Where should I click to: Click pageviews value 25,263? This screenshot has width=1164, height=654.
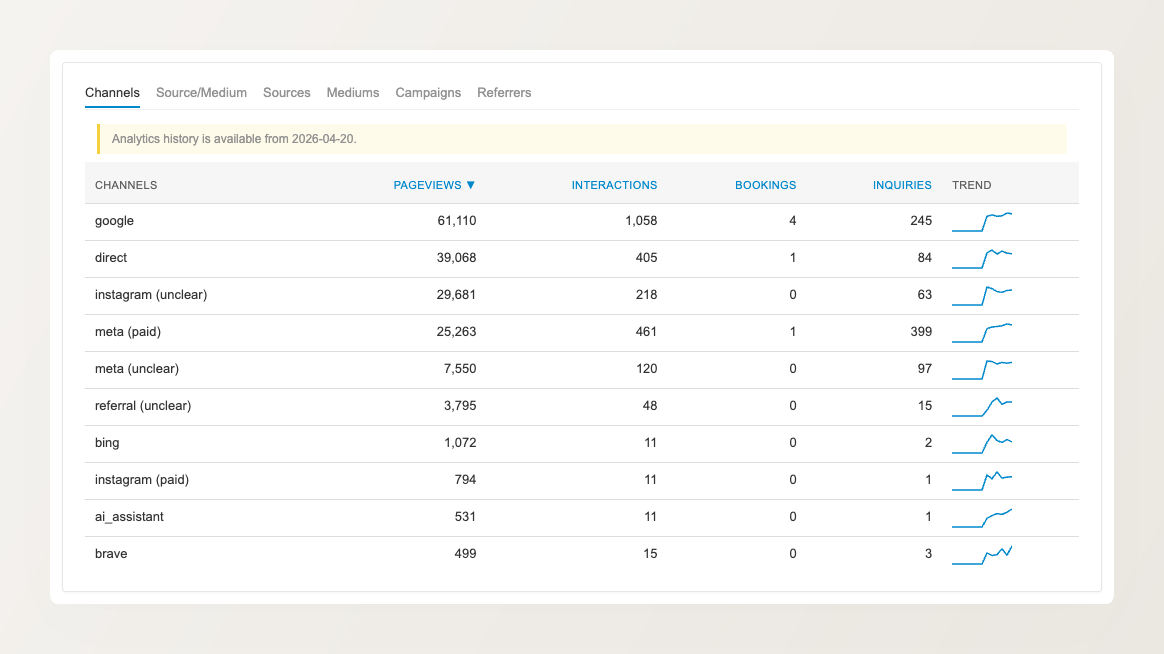click(457, 332)
